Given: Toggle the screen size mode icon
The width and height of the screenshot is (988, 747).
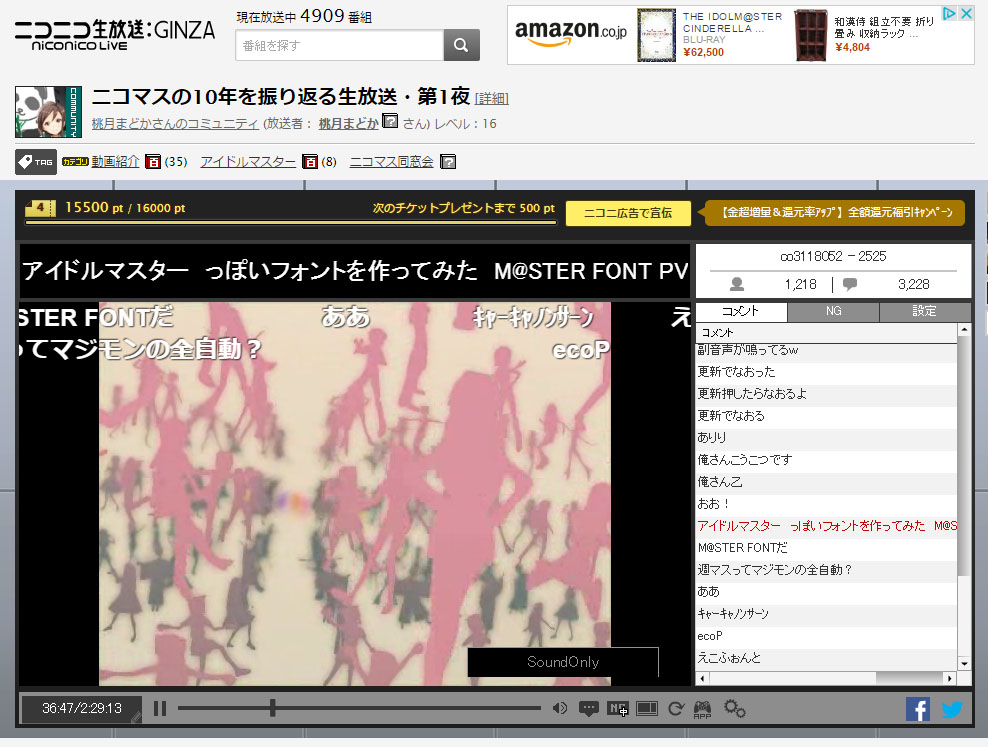Looking at the screenshot, I should point(646,709).
